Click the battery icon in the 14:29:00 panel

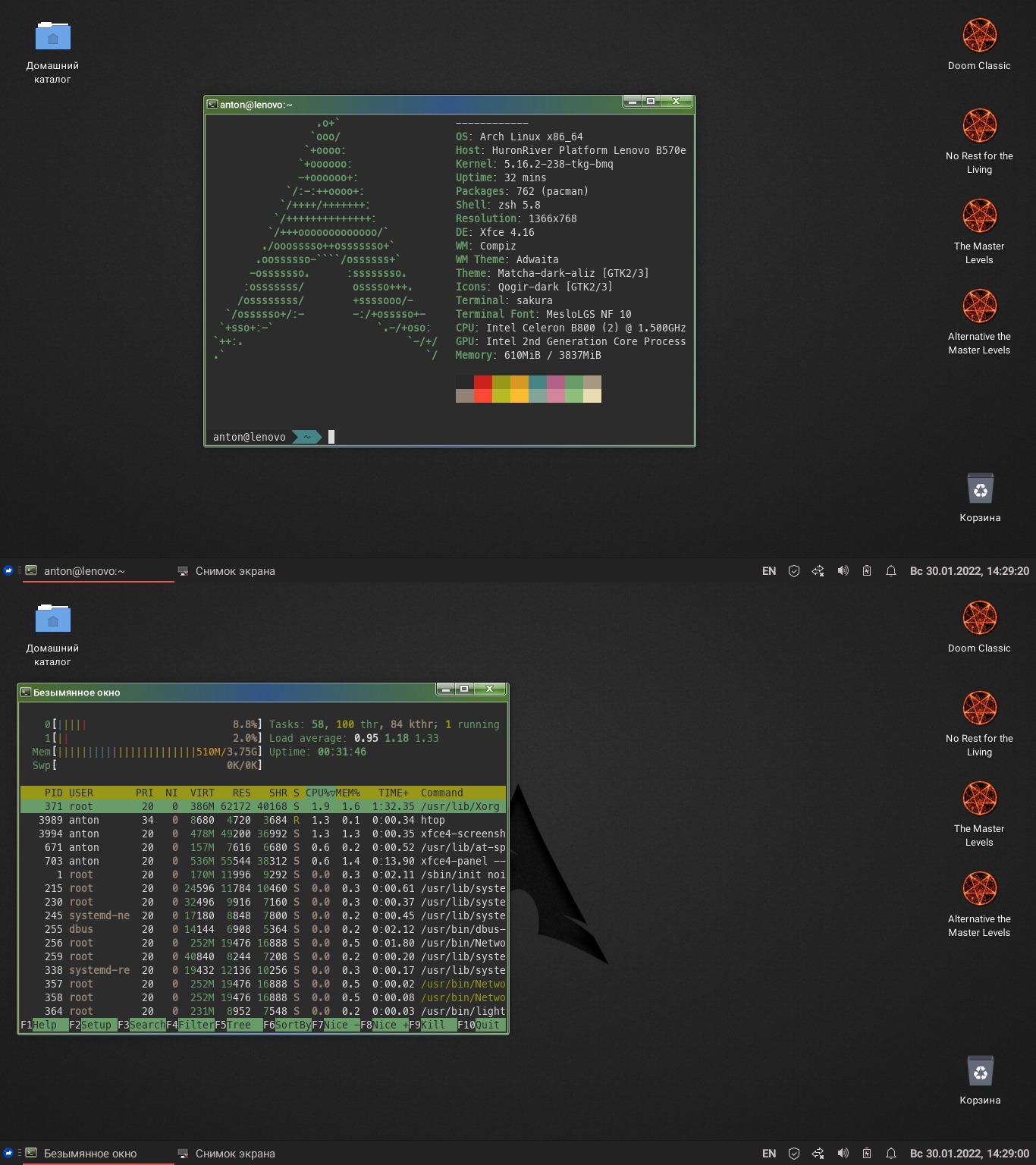pyautogui.click(x=867, y=1154)
